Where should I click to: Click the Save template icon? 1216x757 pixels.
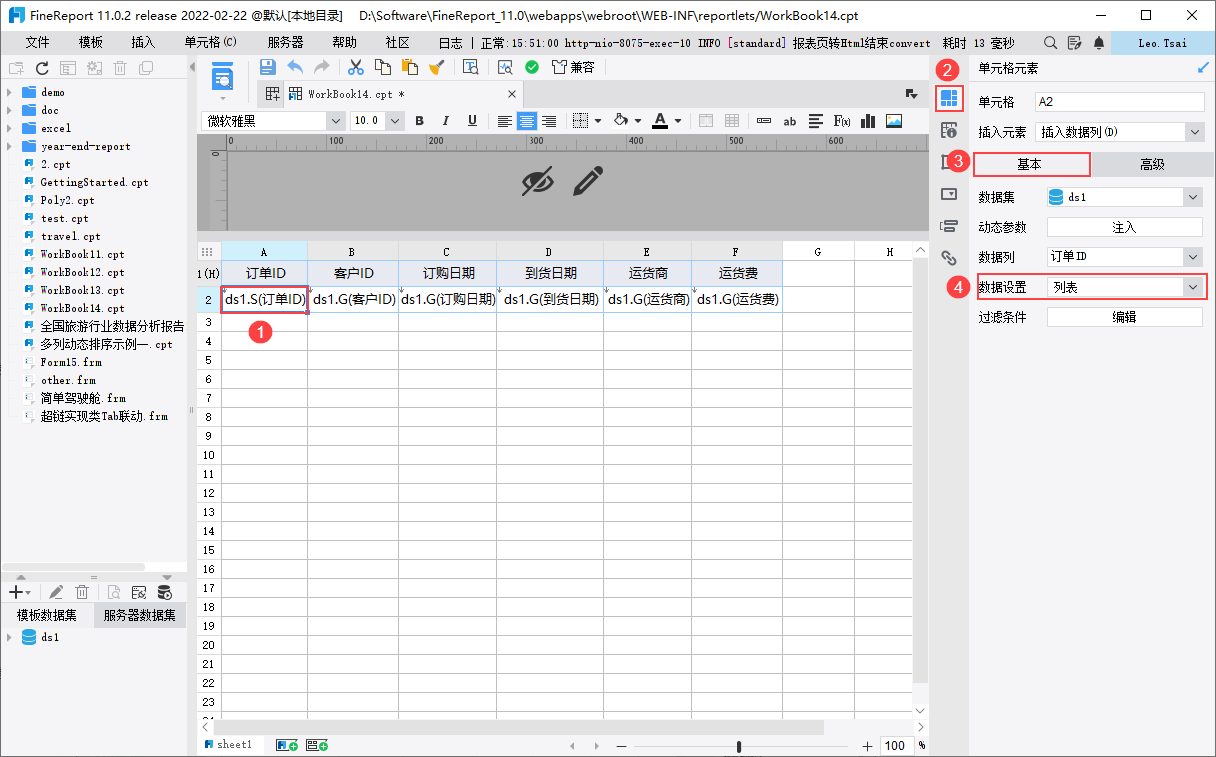(267, 67)
